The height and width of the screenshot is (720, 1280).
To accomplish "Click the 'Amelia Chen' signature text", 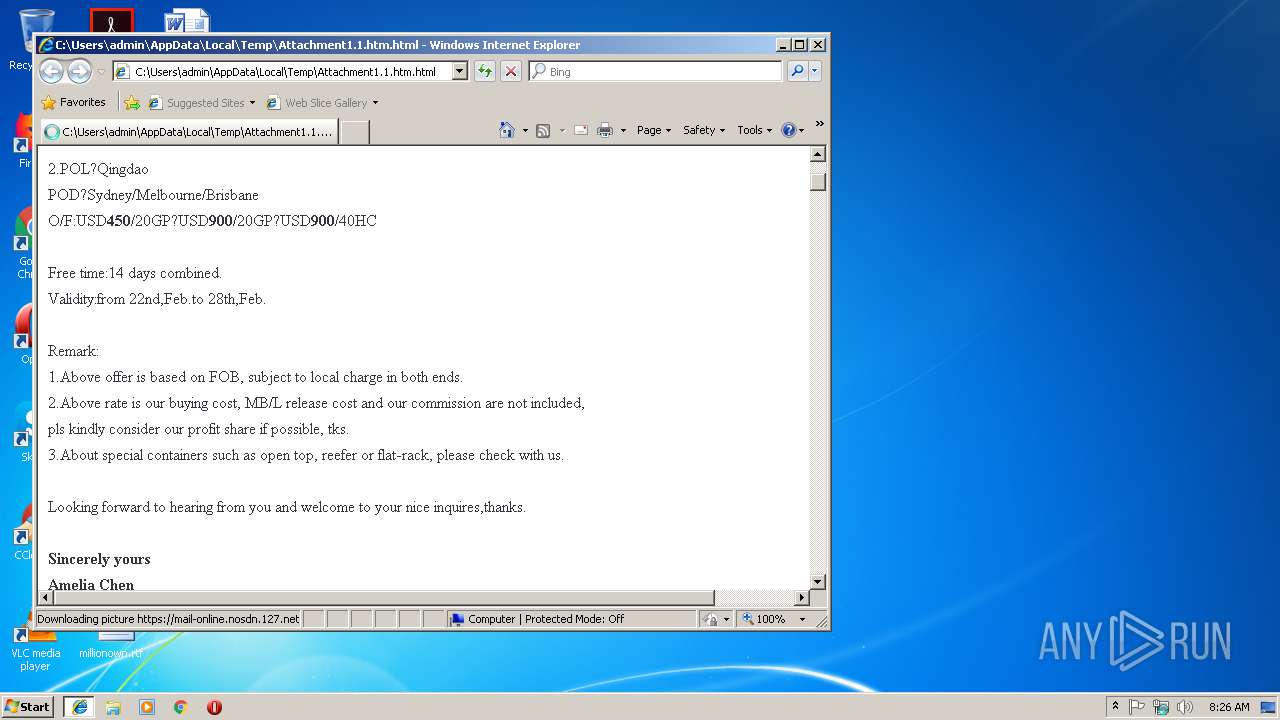I will [x=91, y=585].
